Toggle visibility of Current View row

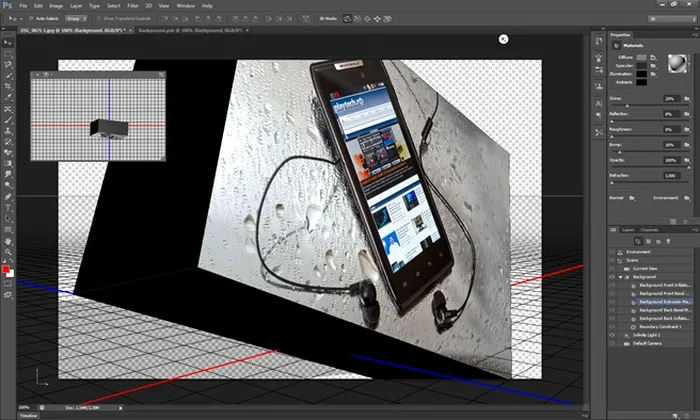point(612,269)
